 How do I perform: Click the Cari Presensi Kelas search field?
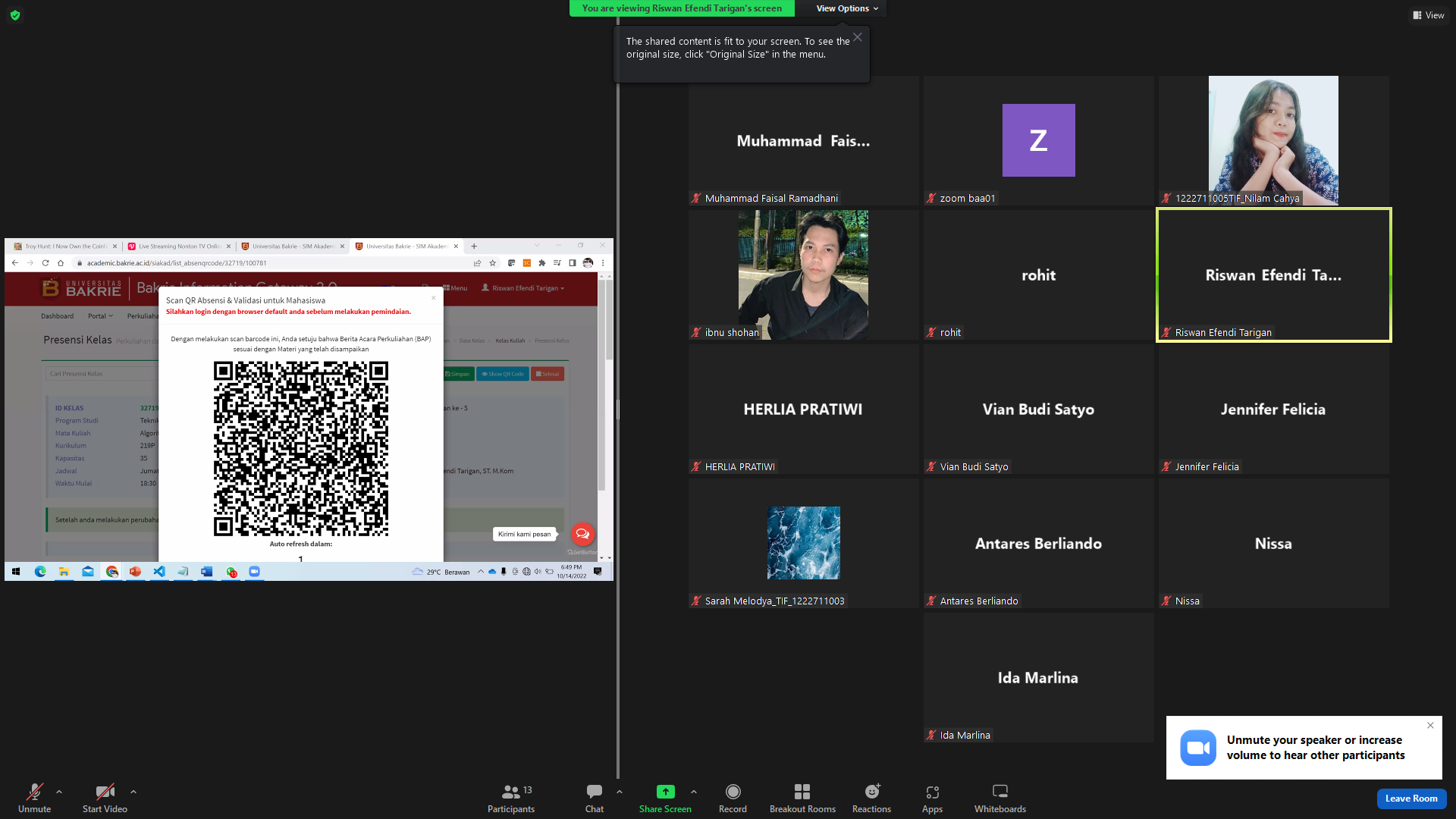pos(102,374)
